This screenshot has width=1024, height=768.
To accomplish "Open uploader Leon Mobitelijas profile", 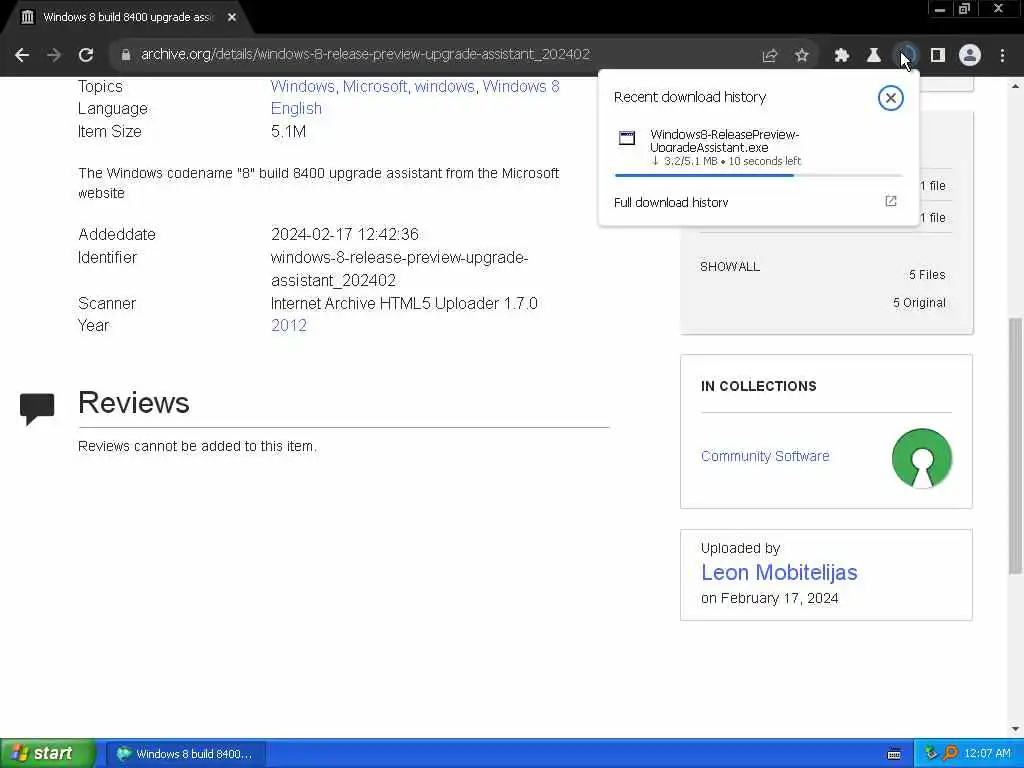I will tap(778, 572).
